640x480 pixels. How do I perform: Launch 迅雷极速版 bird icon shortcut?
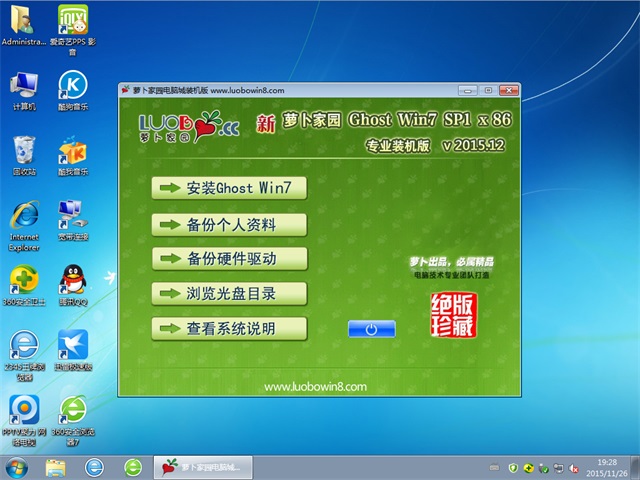[73, 350]
